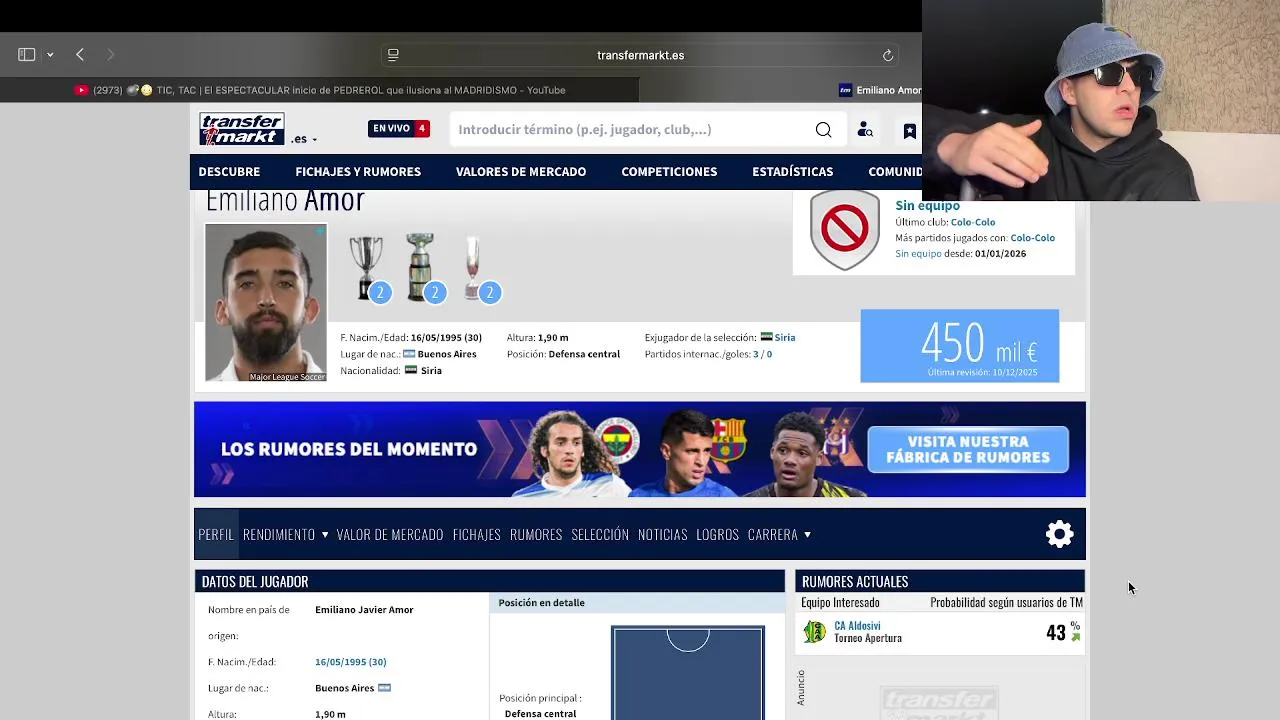Click Sin equipo desde link
This screenshot has width=1280, height=720.
click(x=918, y=254)
